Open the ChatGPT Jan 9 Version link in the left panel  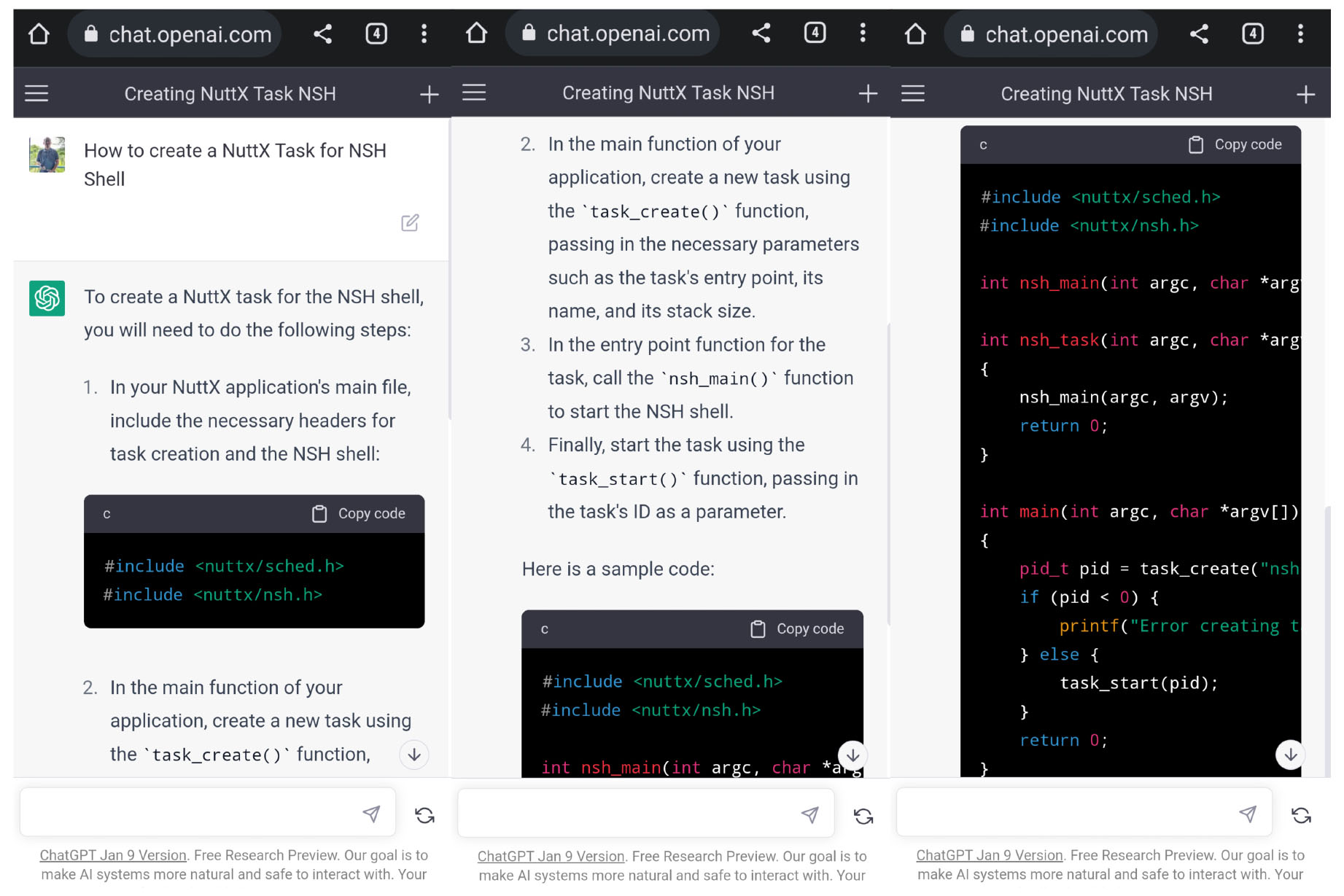pos(113,855)
